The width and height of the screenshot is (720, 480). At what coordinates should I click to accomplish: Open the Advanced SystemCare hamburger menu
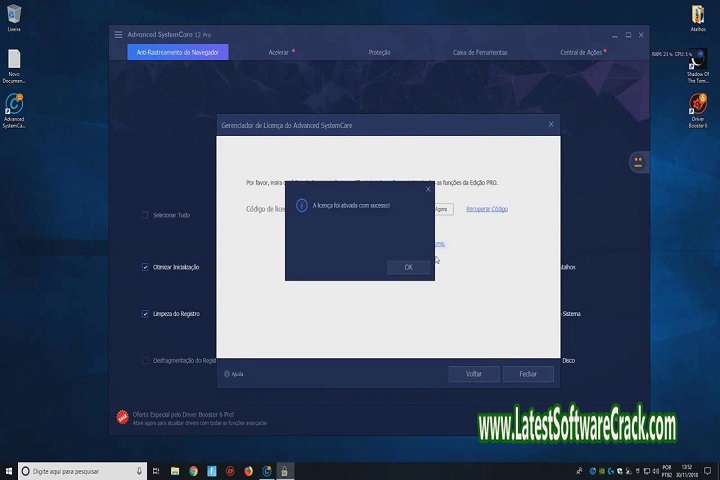tap(118, 35)
